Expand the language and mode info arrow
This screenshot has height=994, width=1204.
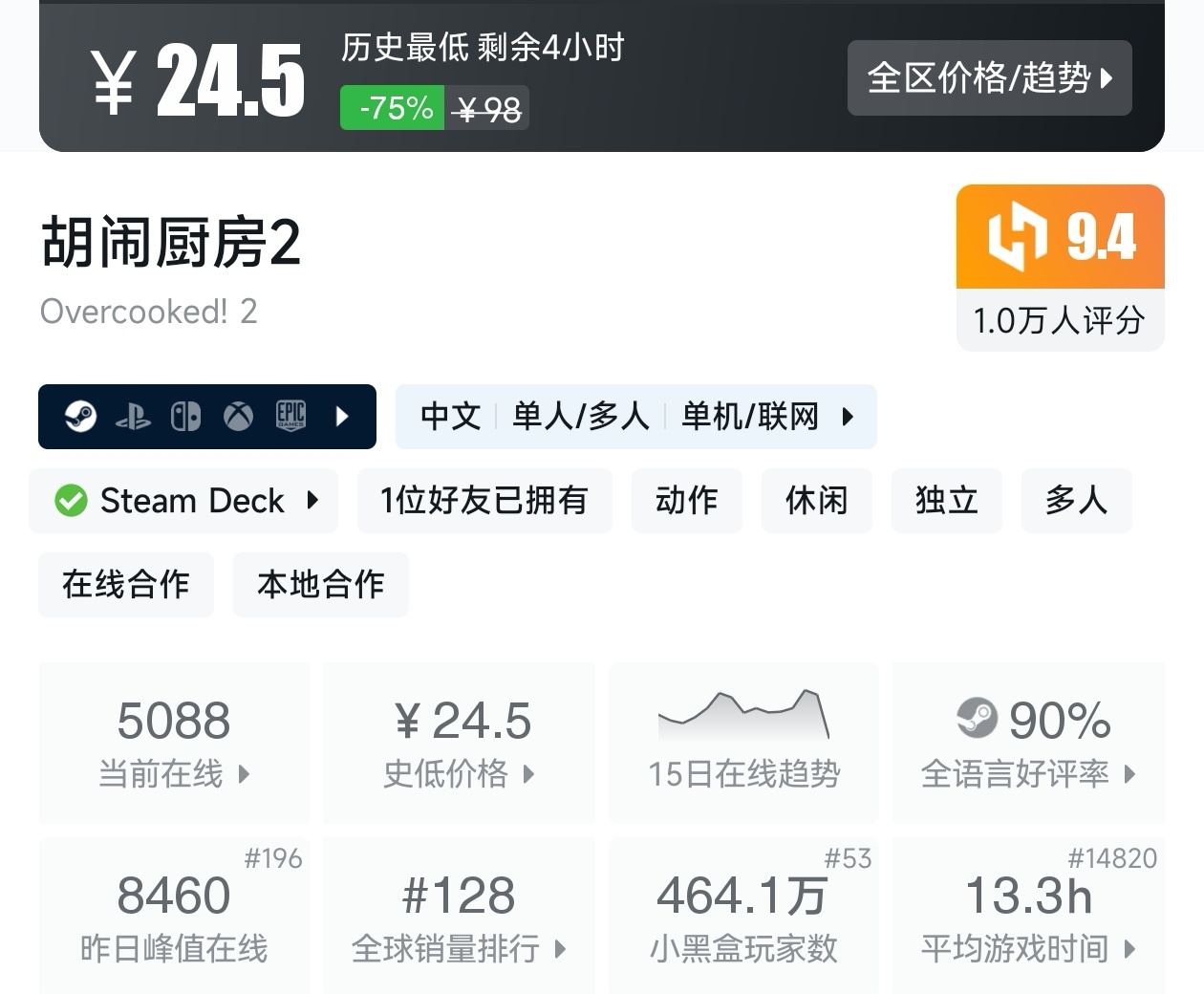click(x=847, y=417)
